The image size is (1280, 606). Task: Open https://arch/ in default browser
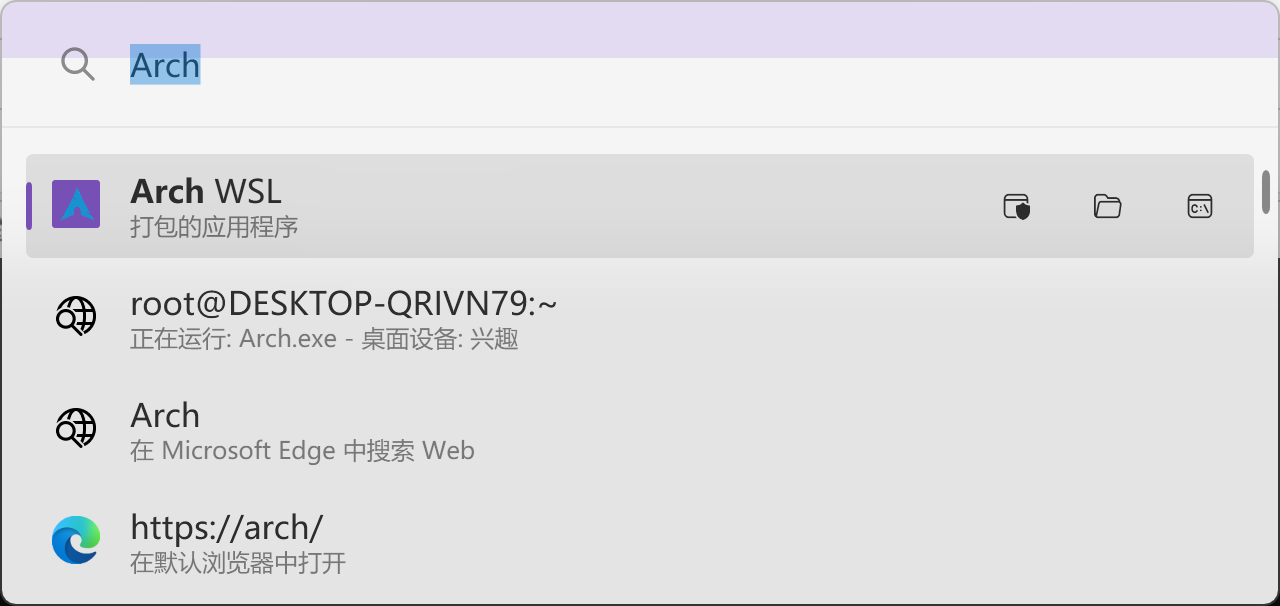640,542
